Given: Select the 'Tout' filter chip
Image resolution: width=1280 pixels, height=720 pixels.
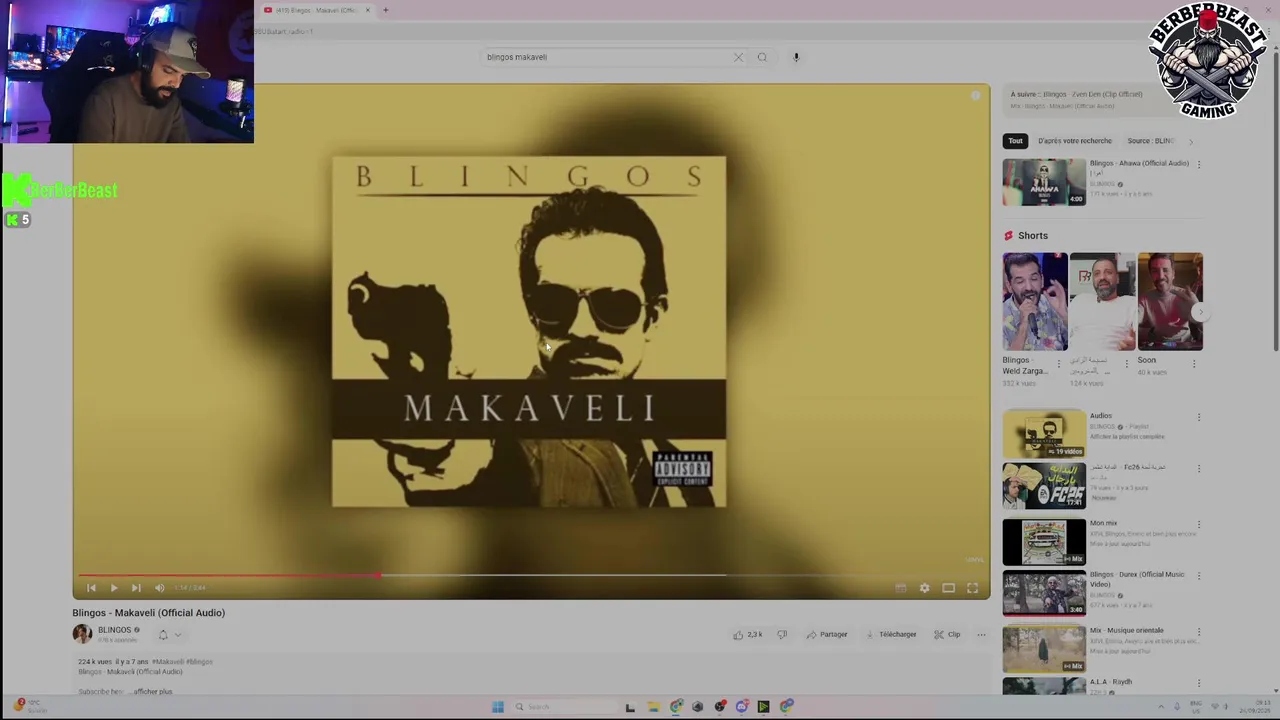Looking at the screenshot, I should (1015, 141).
